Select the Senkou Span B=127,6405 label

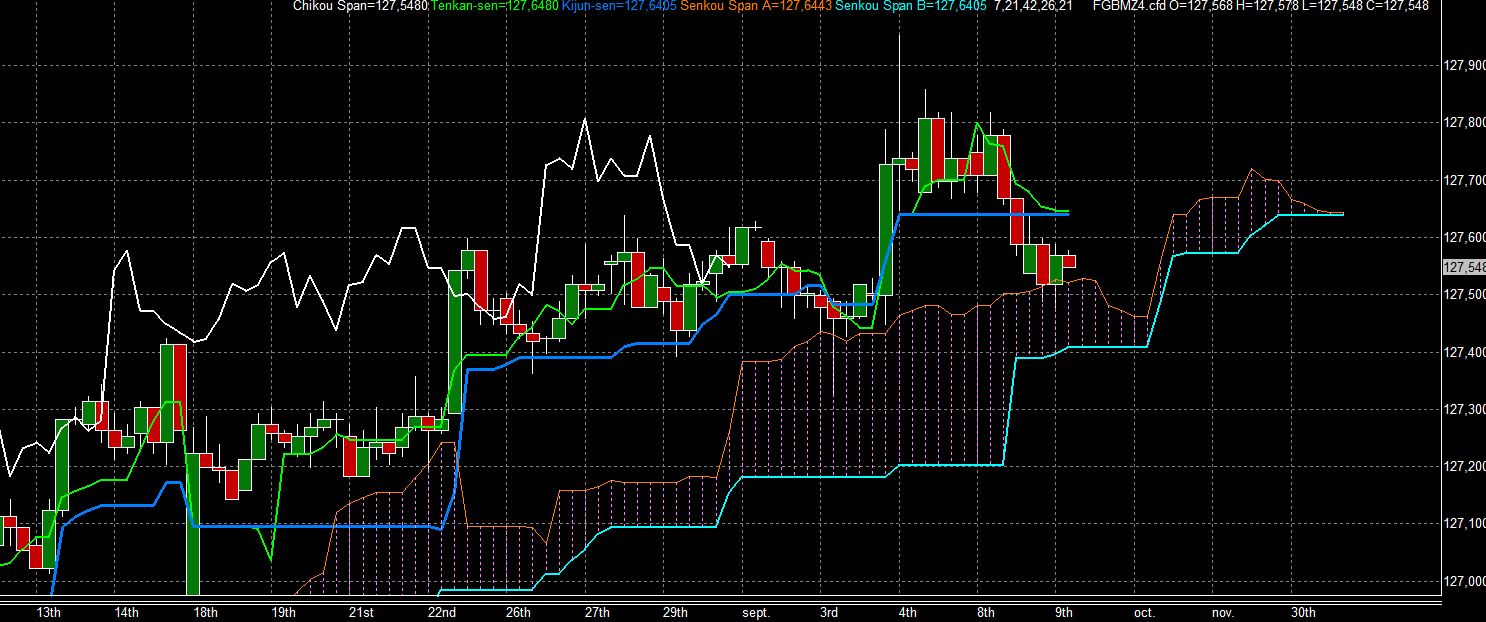pos(911,6)
